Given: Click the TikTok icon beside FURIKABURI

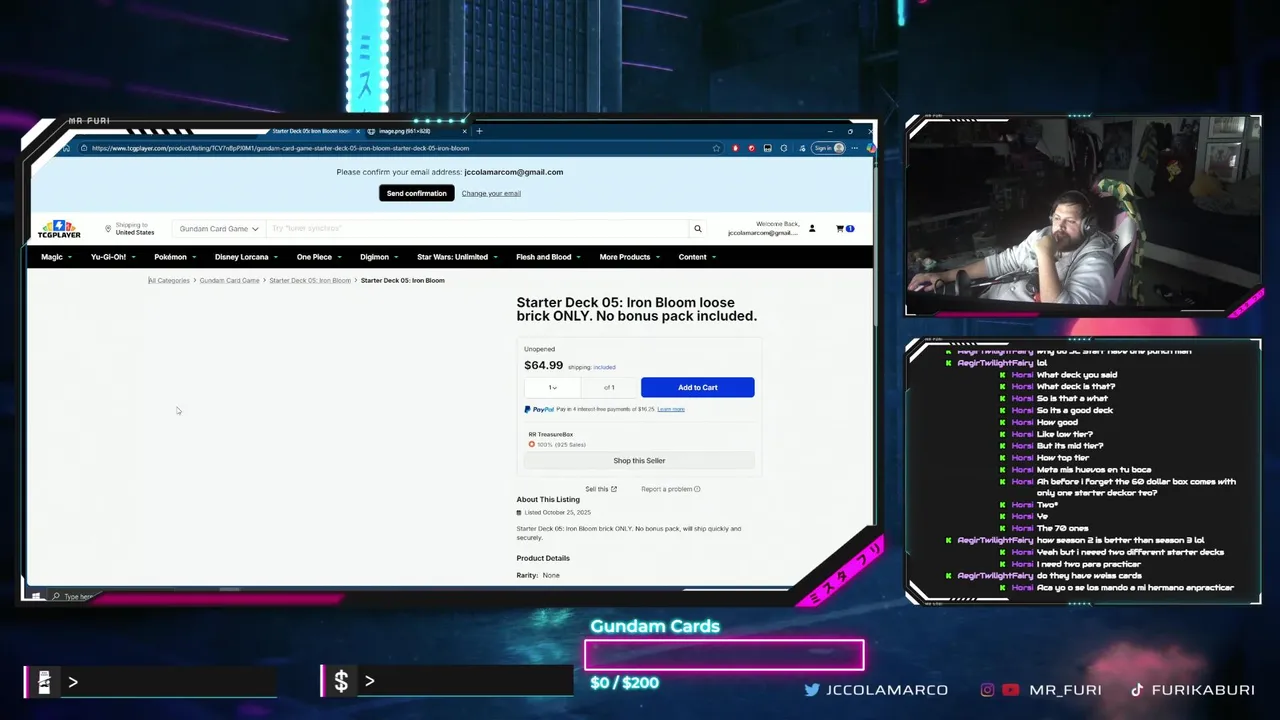Looking at the screenshot, I should [x=1137, y=689].
